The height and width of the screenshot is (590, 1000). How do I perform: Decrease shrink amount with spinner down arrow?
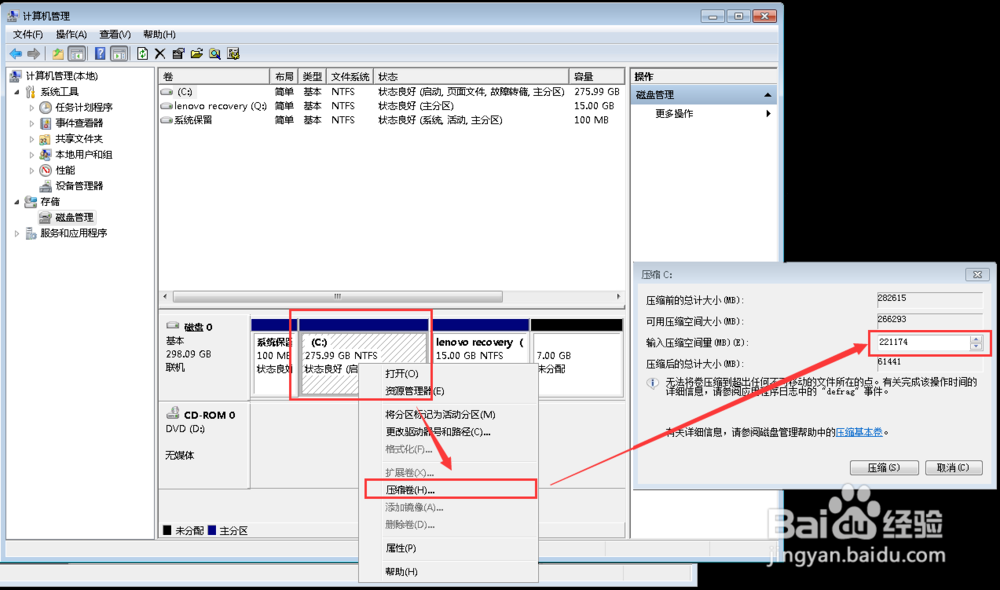click(x=976, y=346)
